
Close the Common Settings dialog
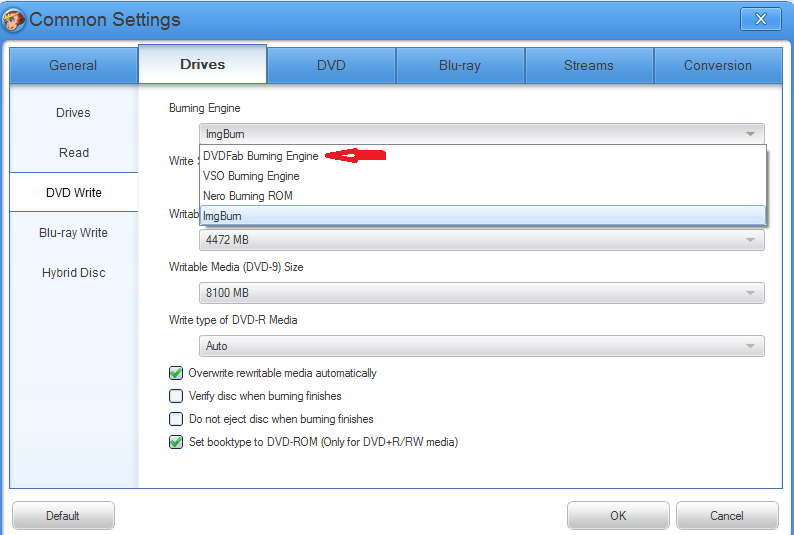(x=760, y=19)
